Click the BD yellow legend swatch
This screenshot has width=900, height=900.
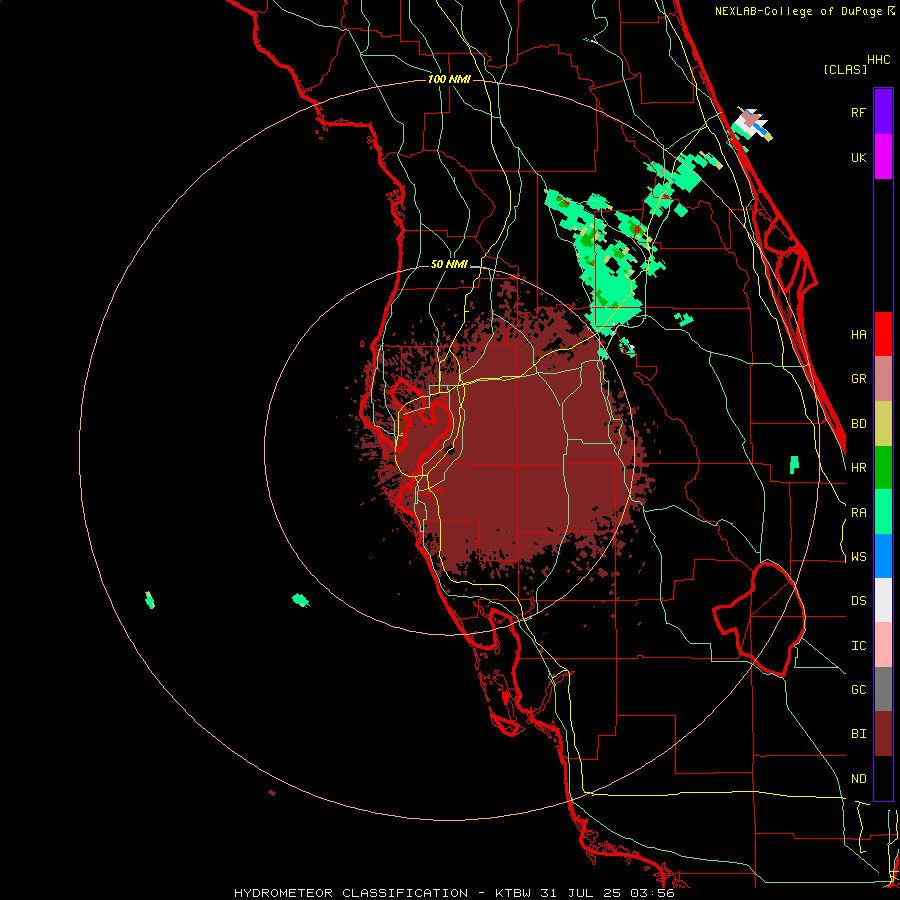883,424
